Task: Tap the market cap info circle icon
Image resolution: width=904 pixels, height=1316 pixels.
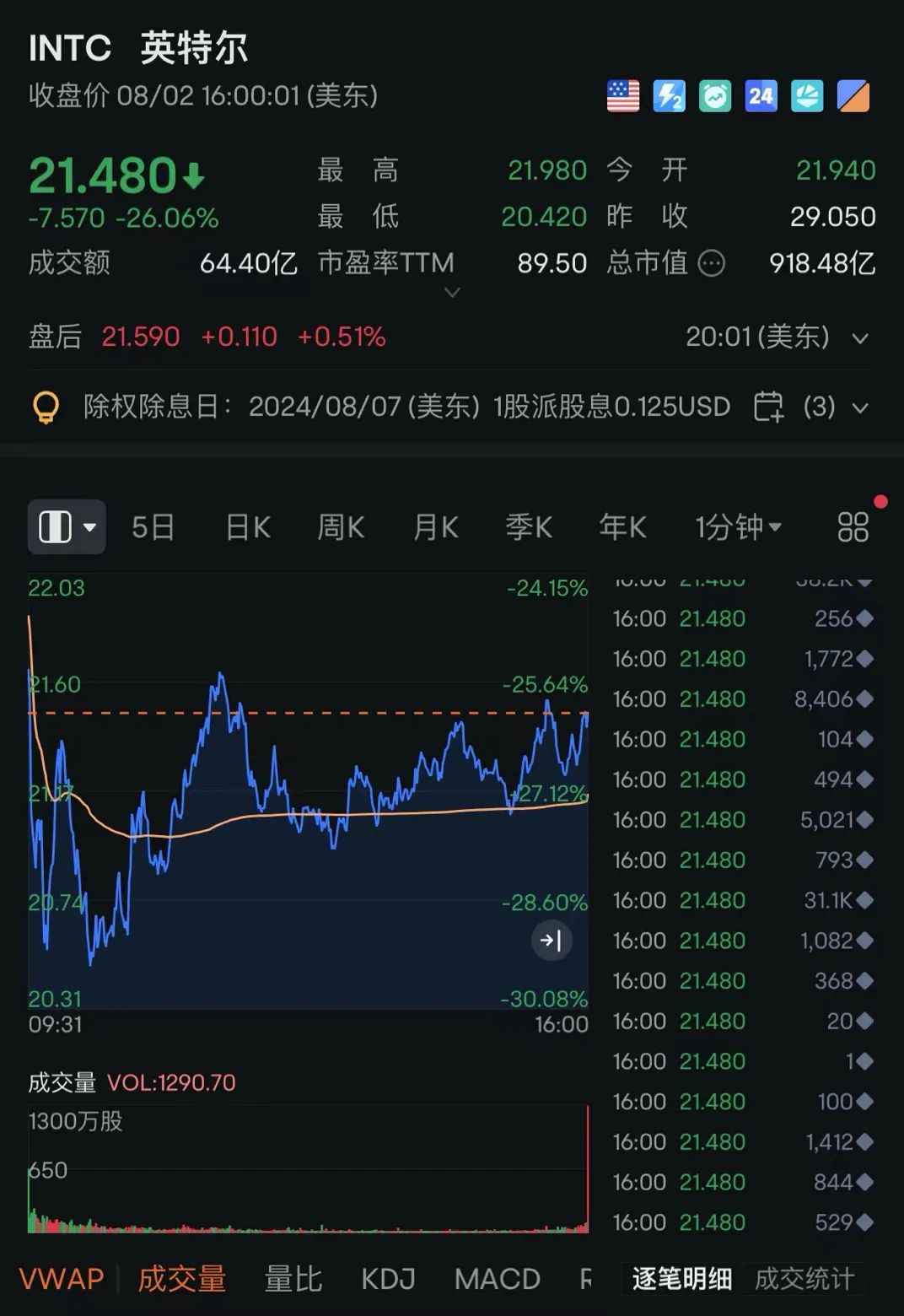Action: [712, 264]
